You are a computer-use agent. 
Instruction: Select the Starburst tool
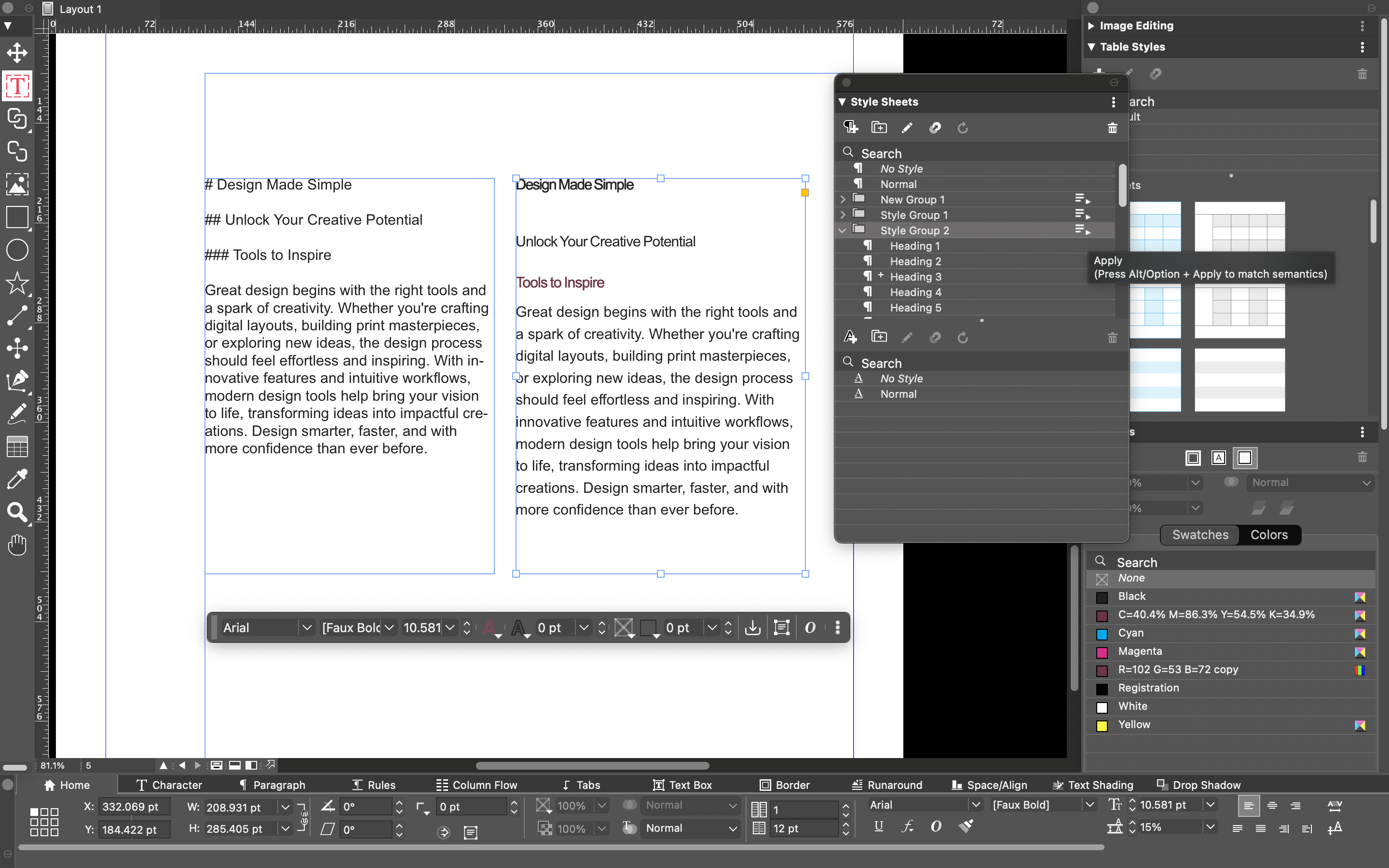pyautogui.click(x=17, y=283)
